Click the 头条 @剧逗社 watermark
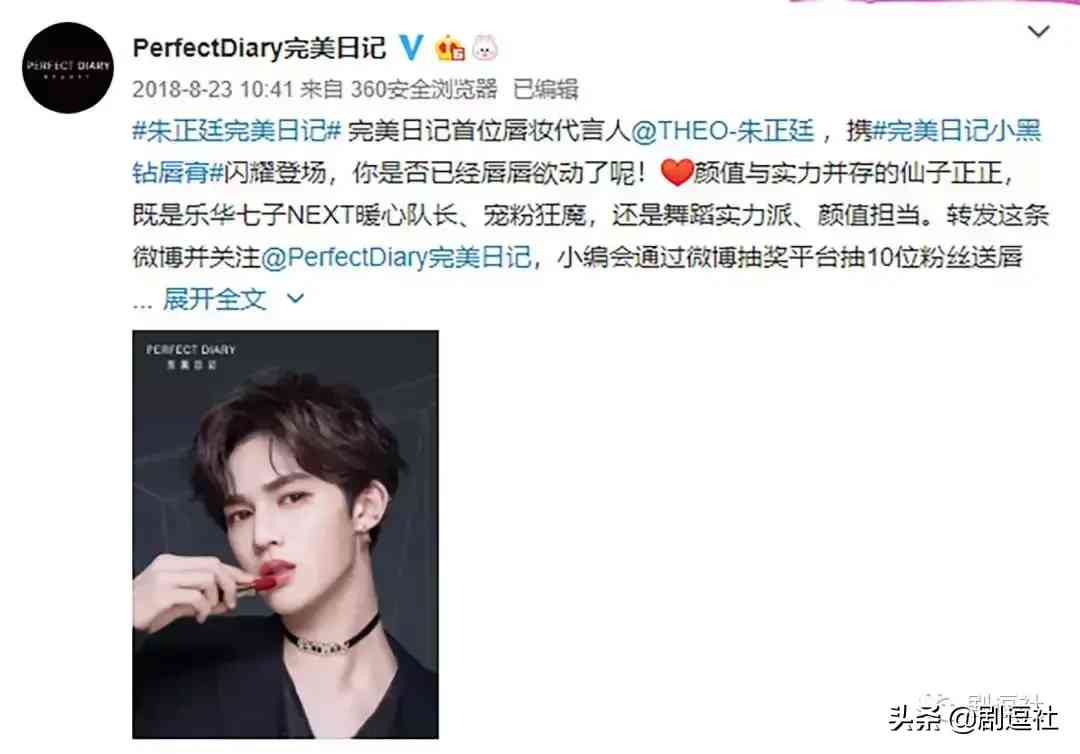Viewport: 1080px width, 754px height. (x=973, y=718)
